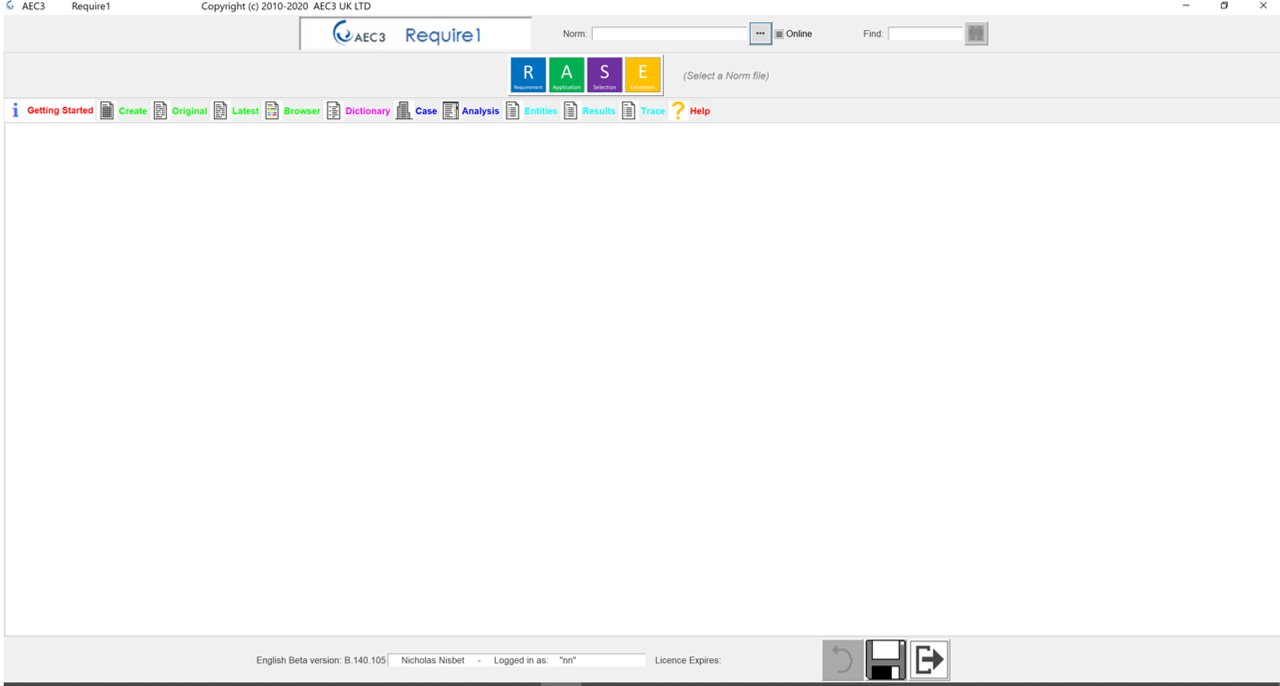Image resolution: width=1280 pixels, height=686 pixels.
Task: Click the green A Application tile
Action: click(566, 75)
